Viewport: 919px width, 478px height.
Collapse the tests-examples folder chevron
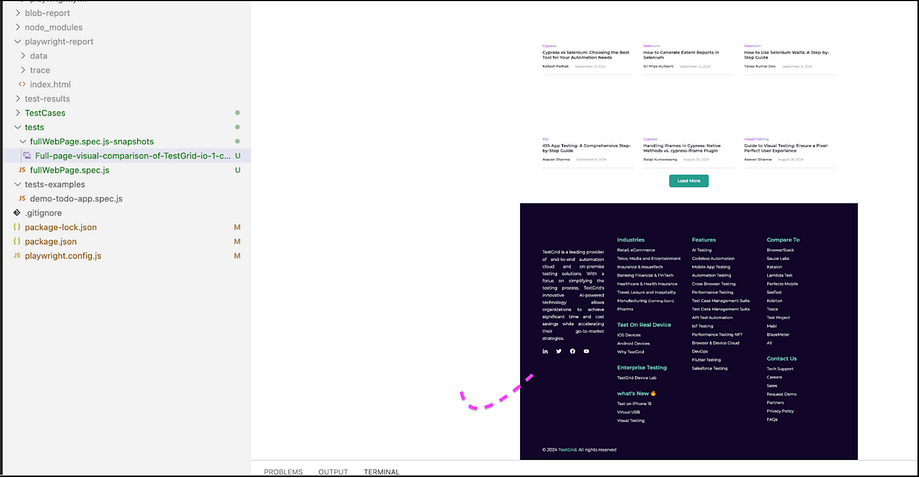(x=18, y=184)
